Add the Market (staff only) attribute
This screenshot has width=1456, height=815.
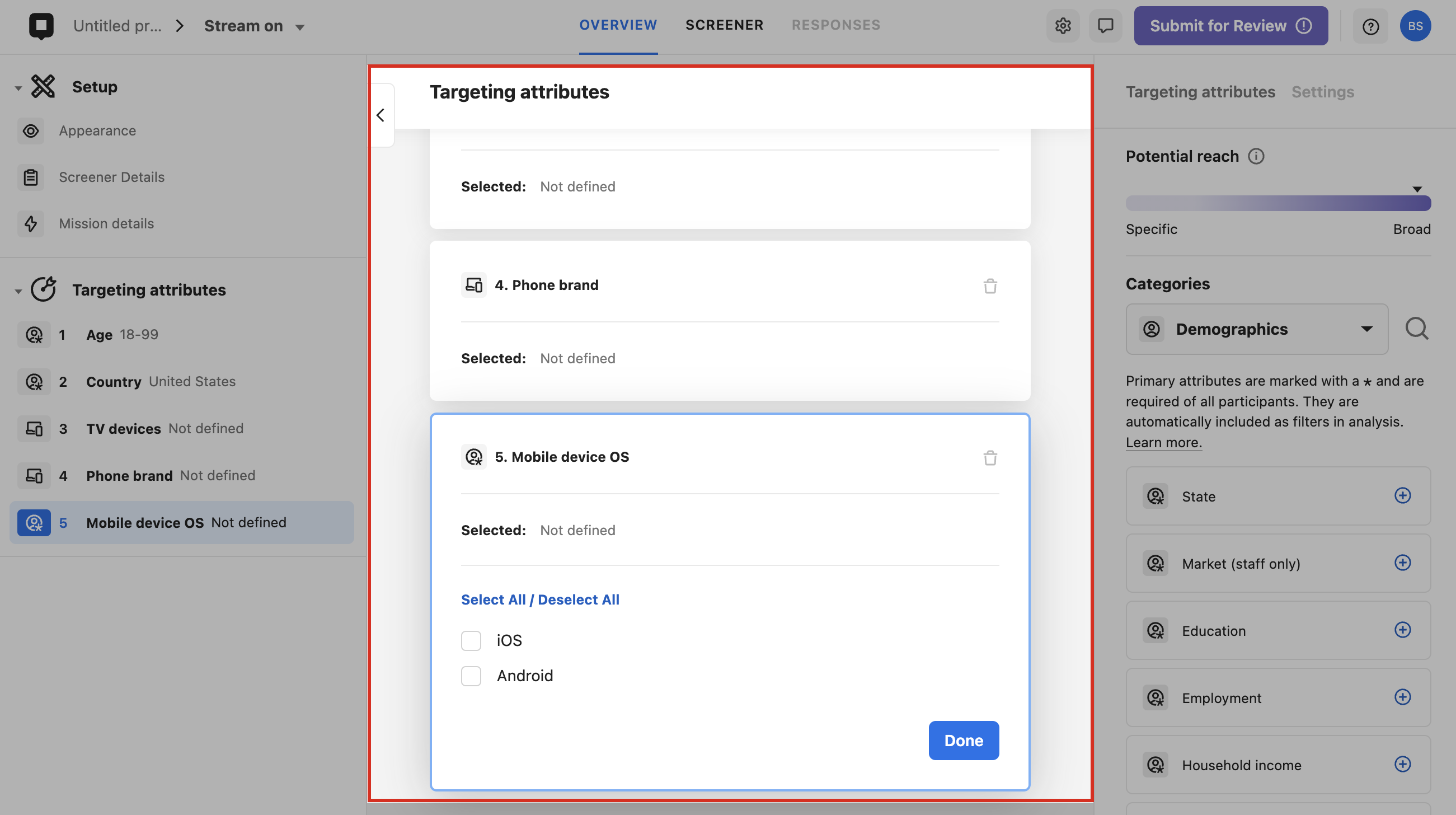pyautogui.click(x=1402, y=563)
